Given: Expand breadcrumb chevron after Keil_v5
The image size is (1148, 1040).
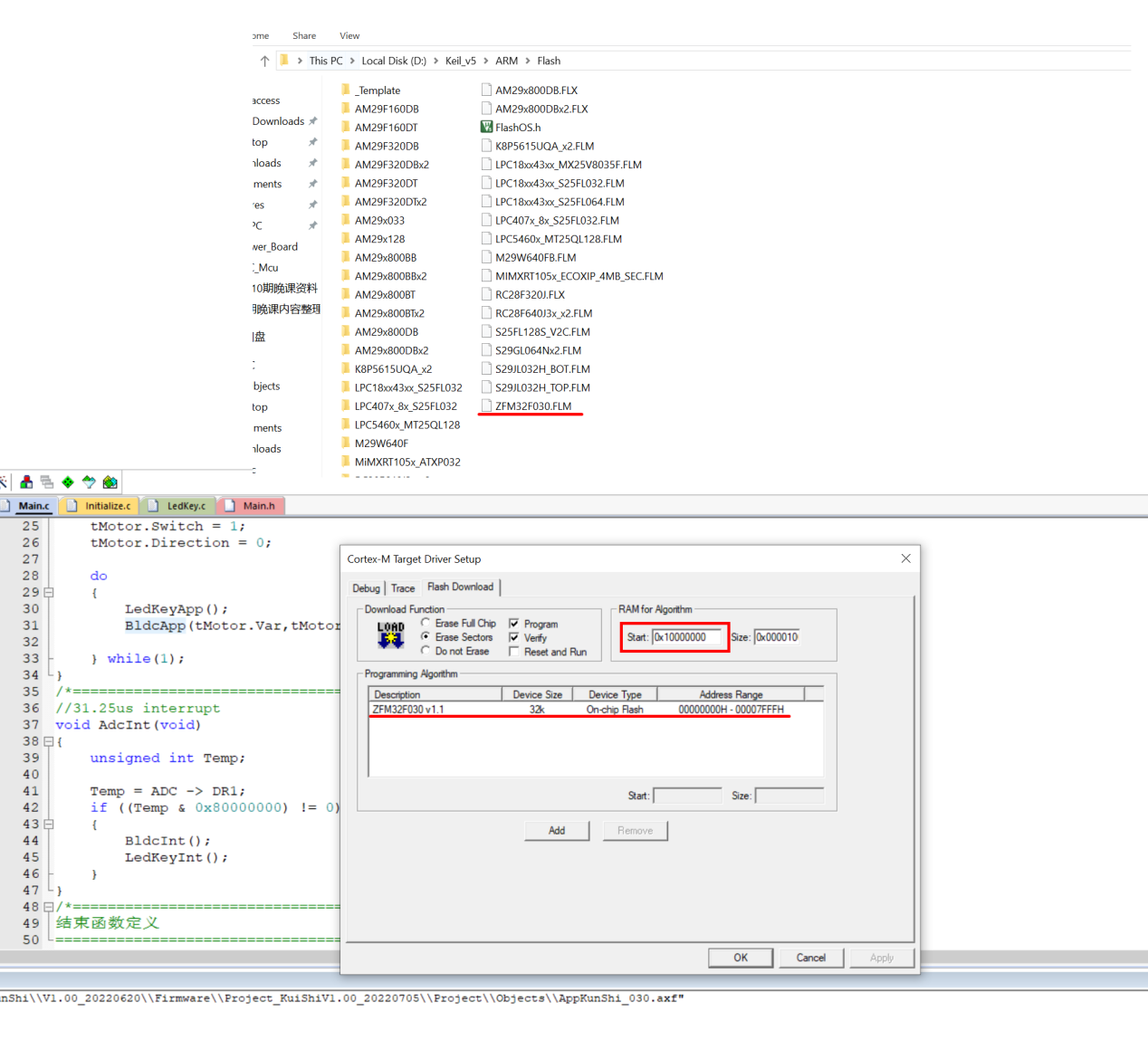Looking at the screenshot, I should click(486, 62).
